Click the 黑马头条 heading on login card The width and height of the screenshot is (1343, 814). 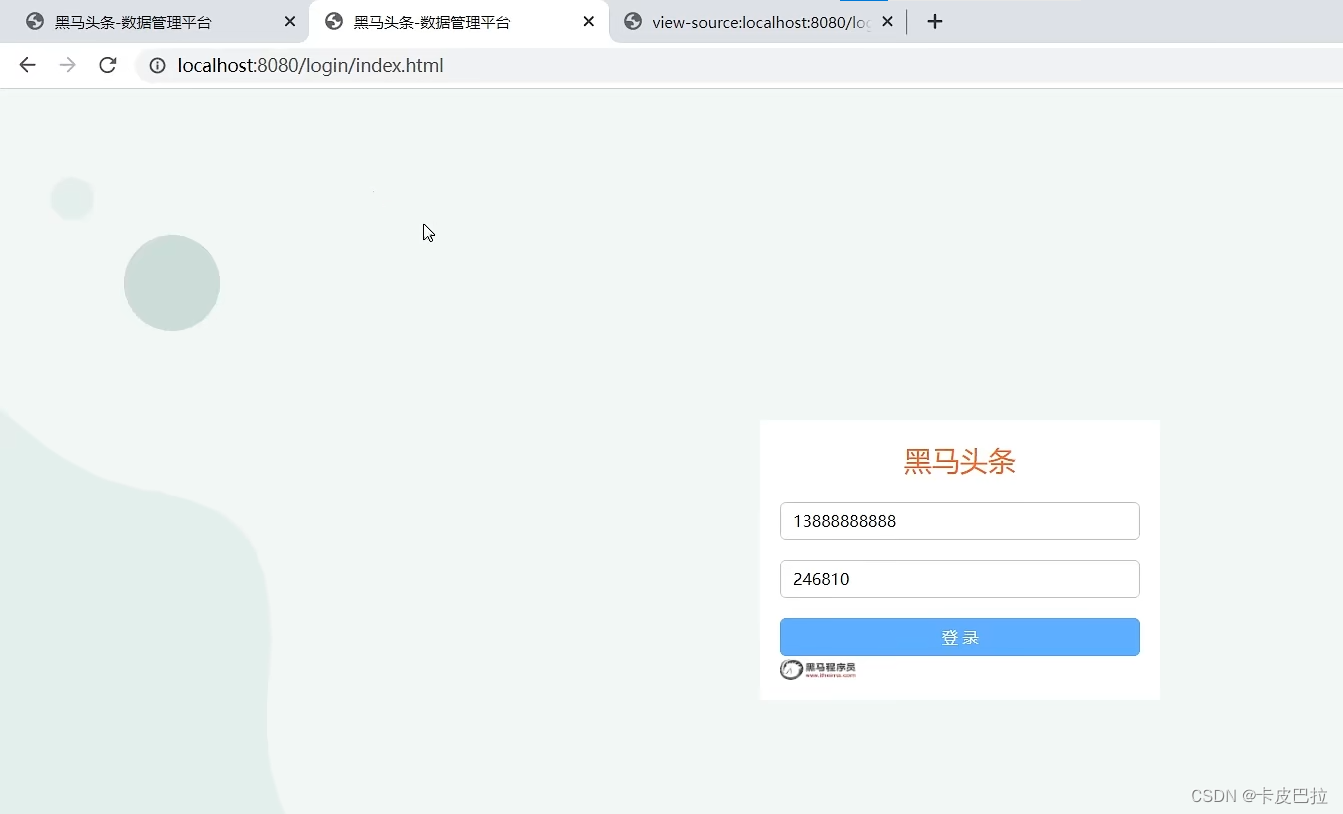pos(960,461)
